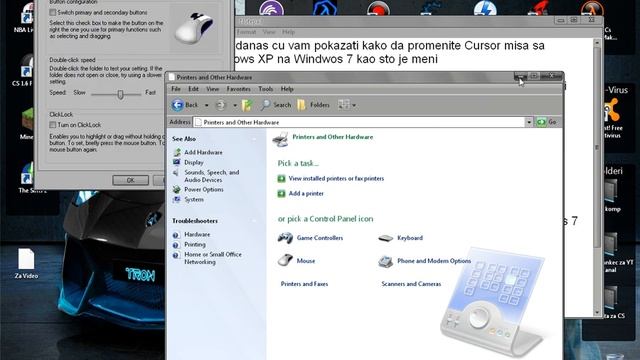
Task: Adjust the Double-click speed slider thumb
Action: coord(120,94)
